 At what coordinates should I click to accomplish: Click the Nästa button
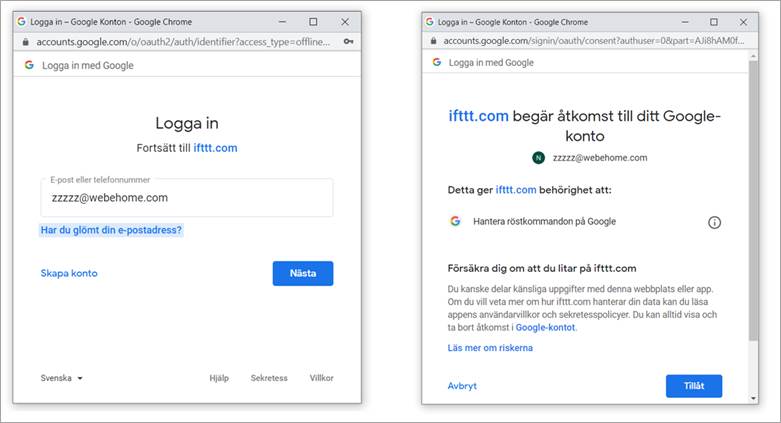pyautogui.click(x=303, y=274)
